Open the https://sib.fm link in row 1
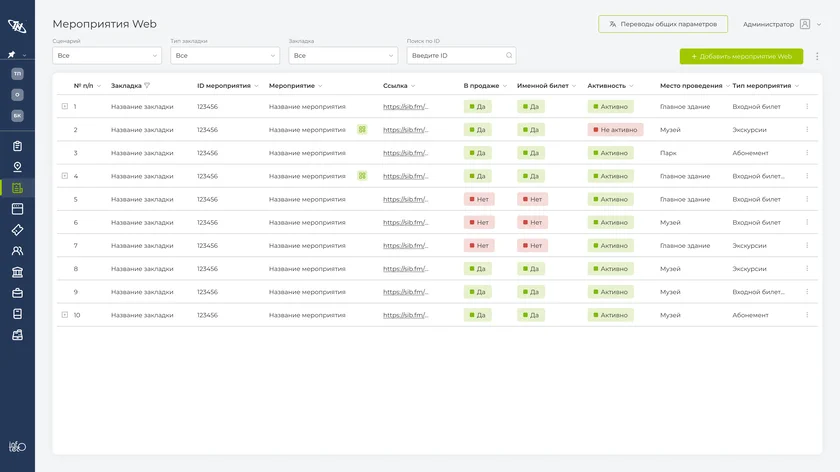The height and width of the screenshot is (472, 840). click(x=406, y=107)
